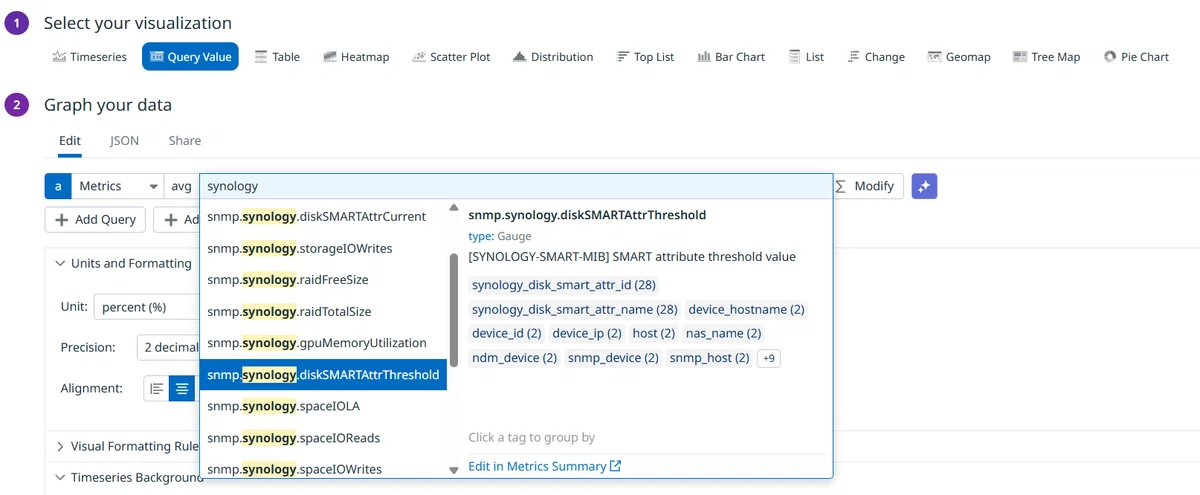Open Edit in Metrics Summary link

point(545,466)
